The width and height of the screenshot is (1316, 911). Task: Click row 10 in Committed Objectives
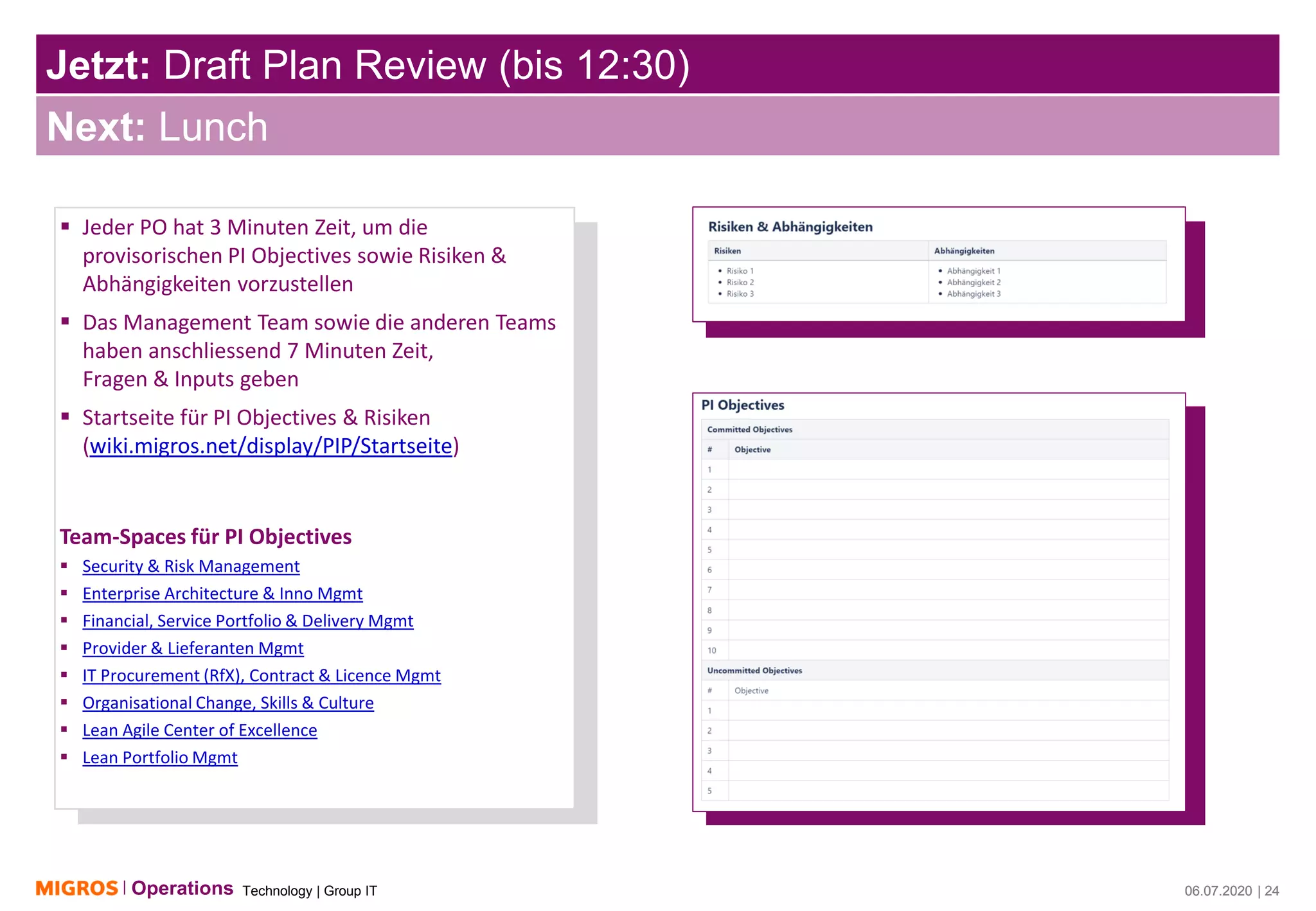tap(935, 650)
